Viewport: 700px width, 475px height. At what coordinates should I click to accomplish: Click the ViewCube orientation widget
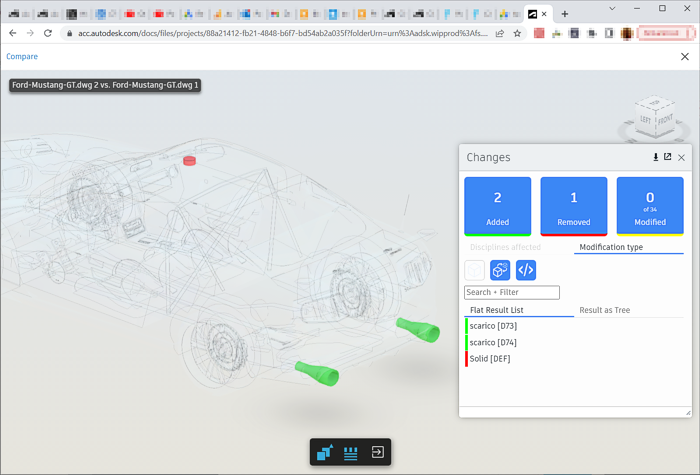654,117
